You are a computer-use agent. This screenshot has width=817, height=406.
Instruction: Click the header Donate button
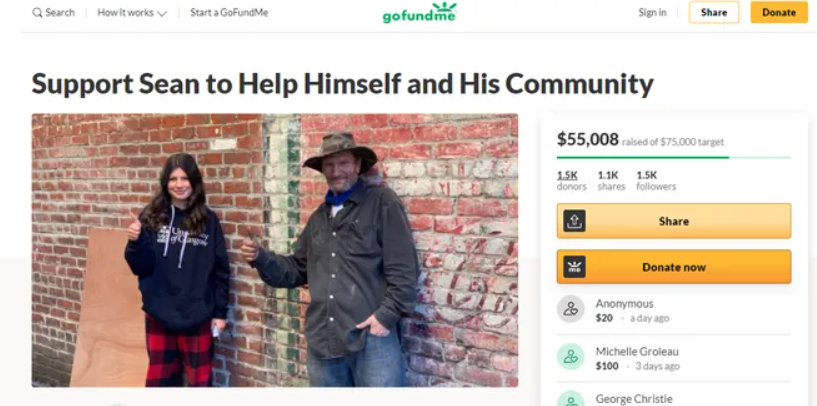pos(779,13)
